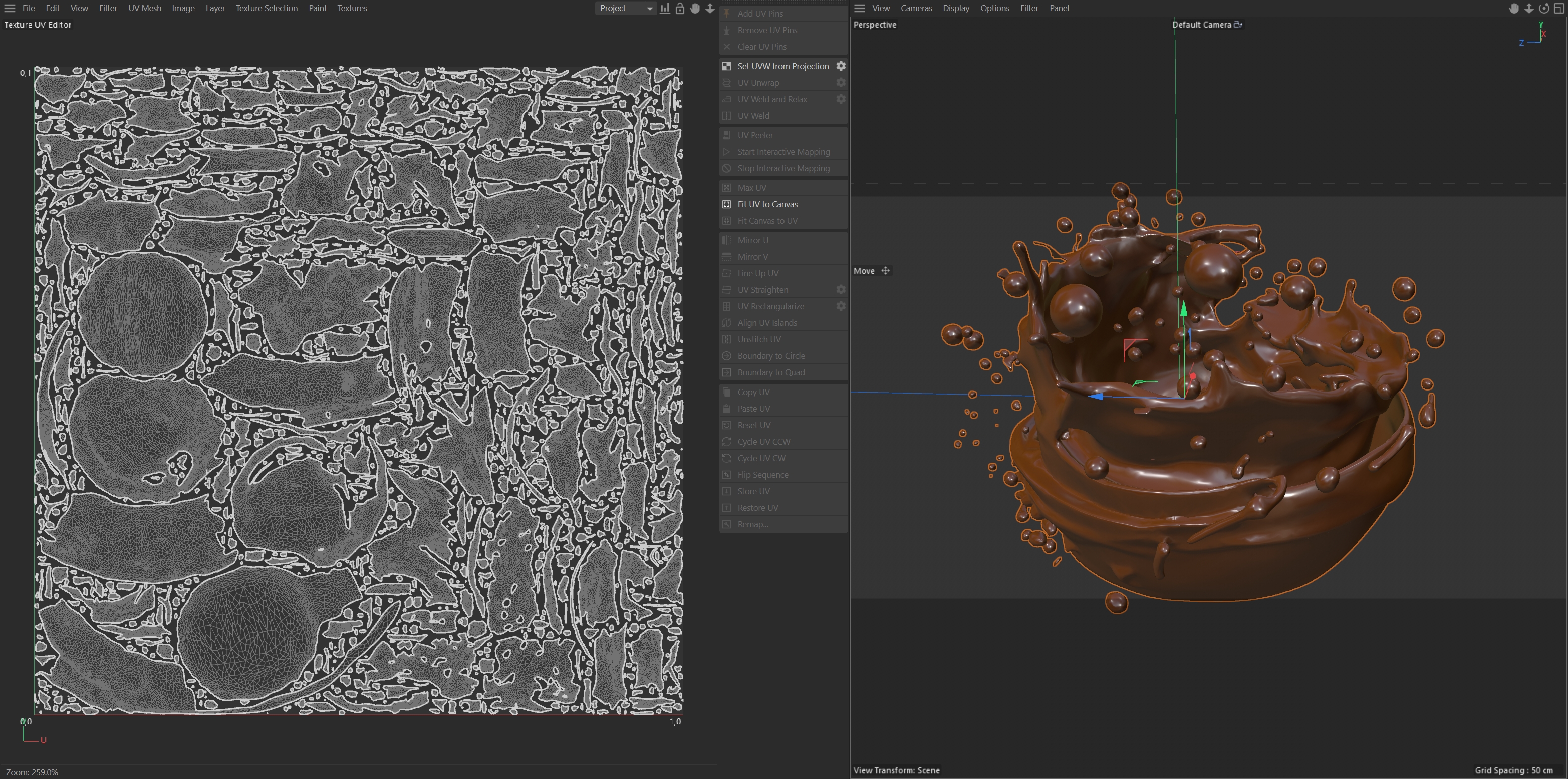Click the Default Camera link icon
The width and height of the screenshot is (1568, 779).
point(1237,25)
